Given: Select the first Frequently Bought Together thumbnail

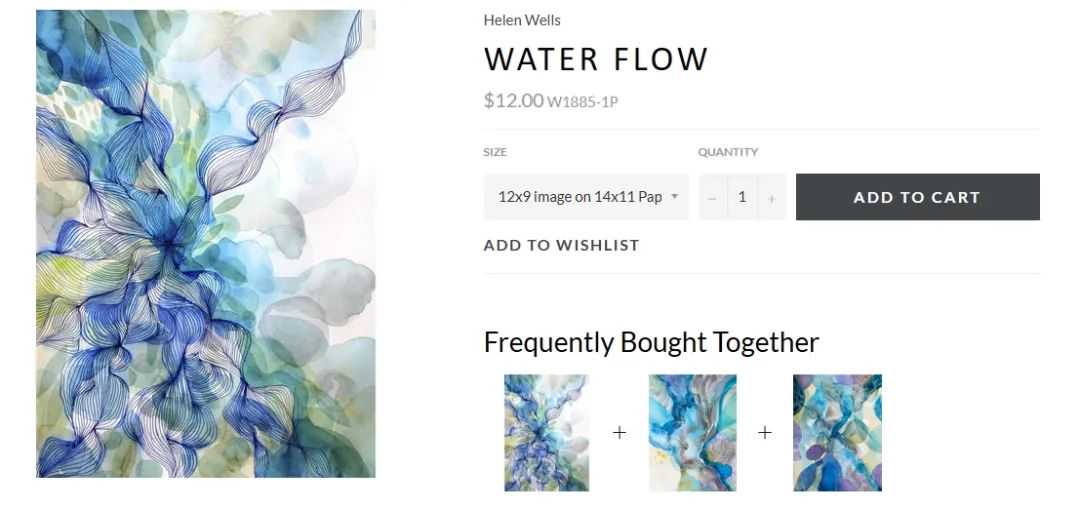Looking at the screenshot, I should click(x=546, y=433).
